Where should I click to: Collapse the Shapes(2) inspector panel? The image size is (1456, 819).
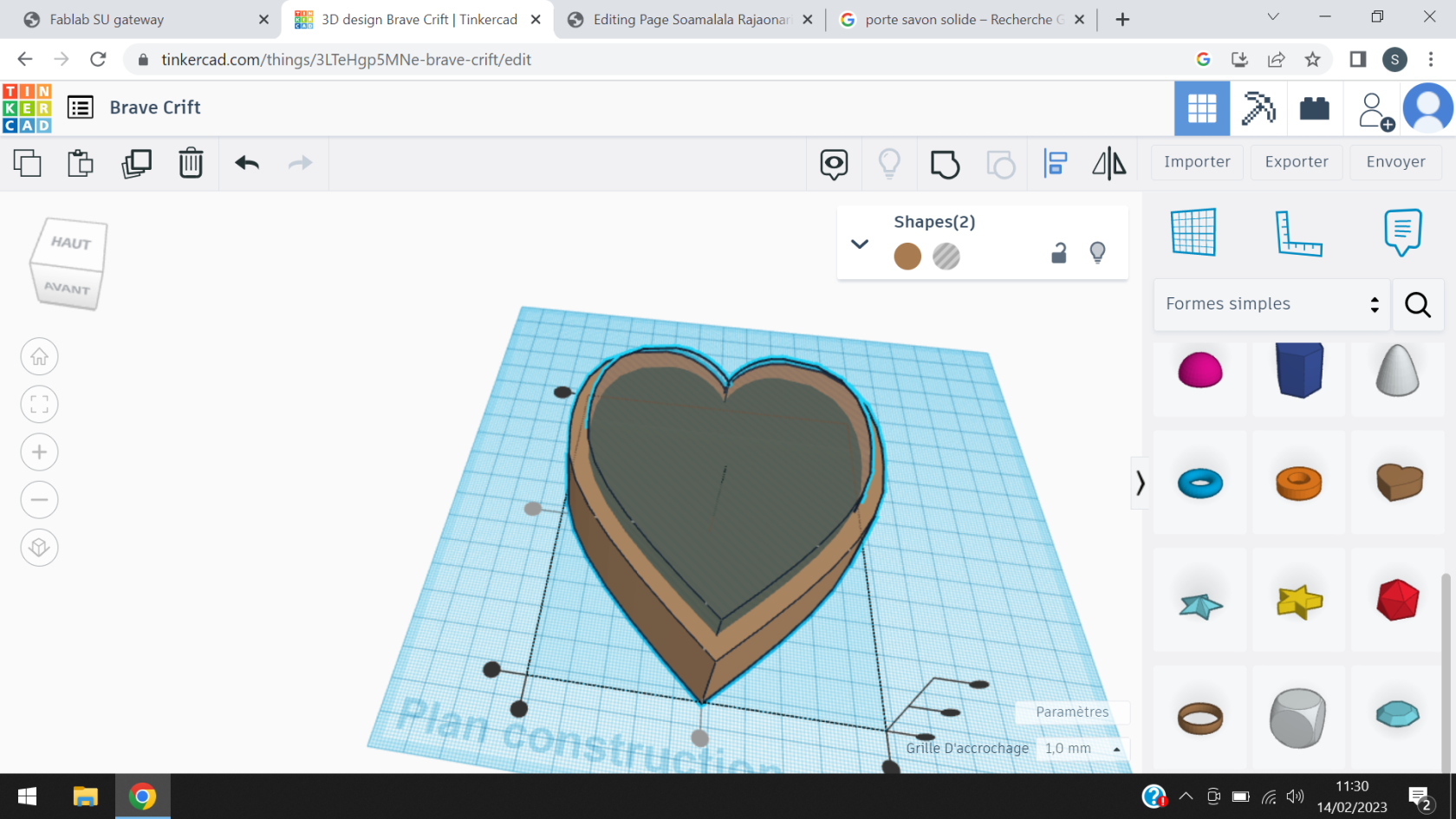click(860, 244)
